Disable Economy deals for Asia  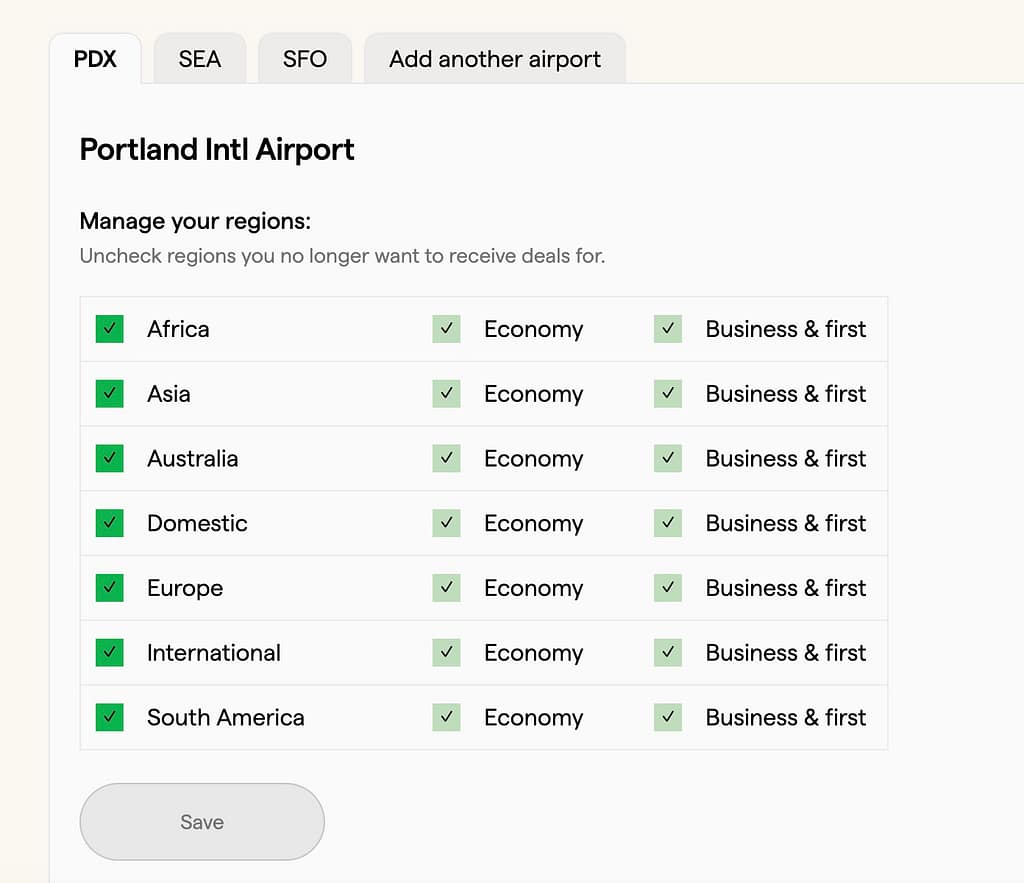pyautogui.click(x=446, y=393)
